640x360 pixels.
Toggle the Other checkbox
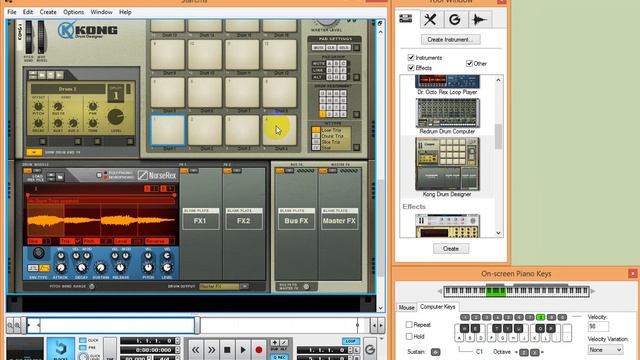click(469, 63)
